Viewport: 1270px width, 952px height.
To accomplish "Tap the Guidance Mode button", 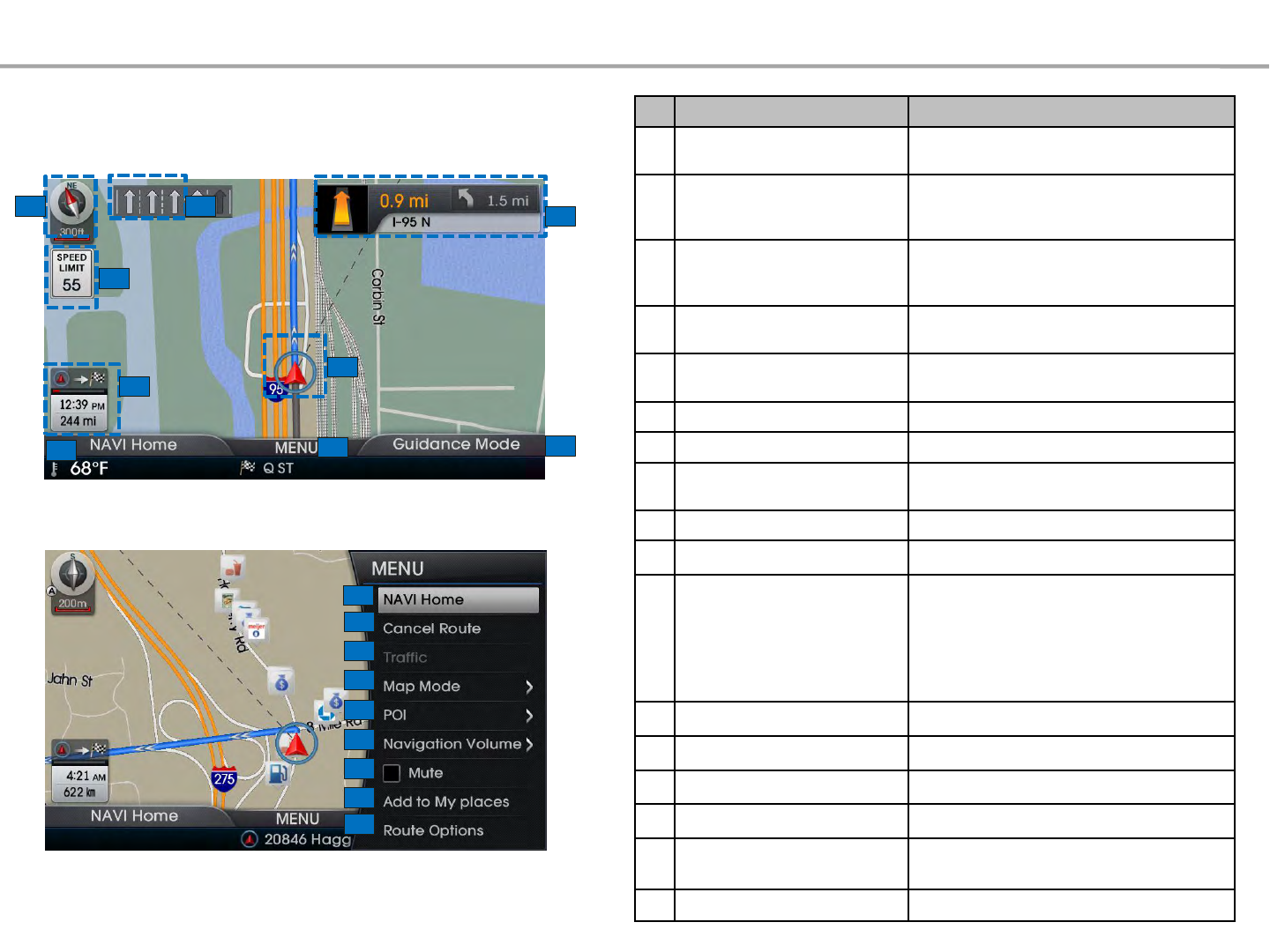I will (x=456, y=444).
